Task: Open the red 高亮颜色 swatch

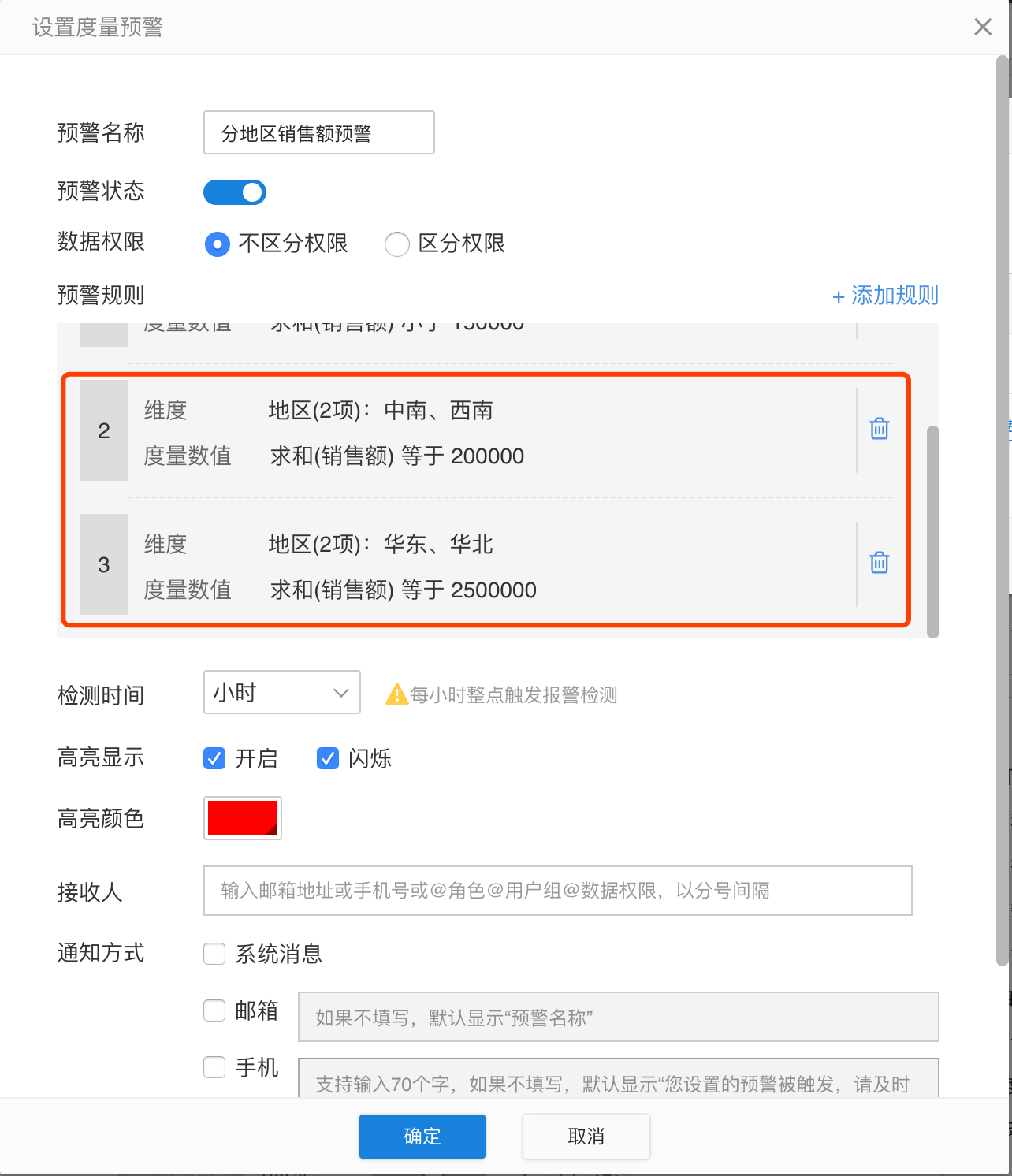Action: point(243,818)
